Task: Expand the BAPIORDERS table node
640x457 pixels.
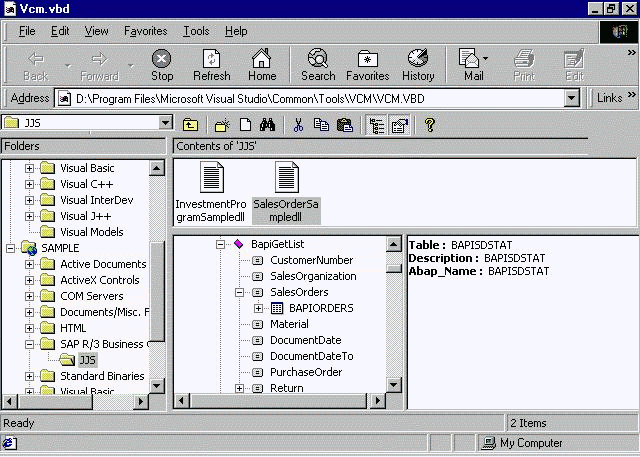Action: (258, 308)
